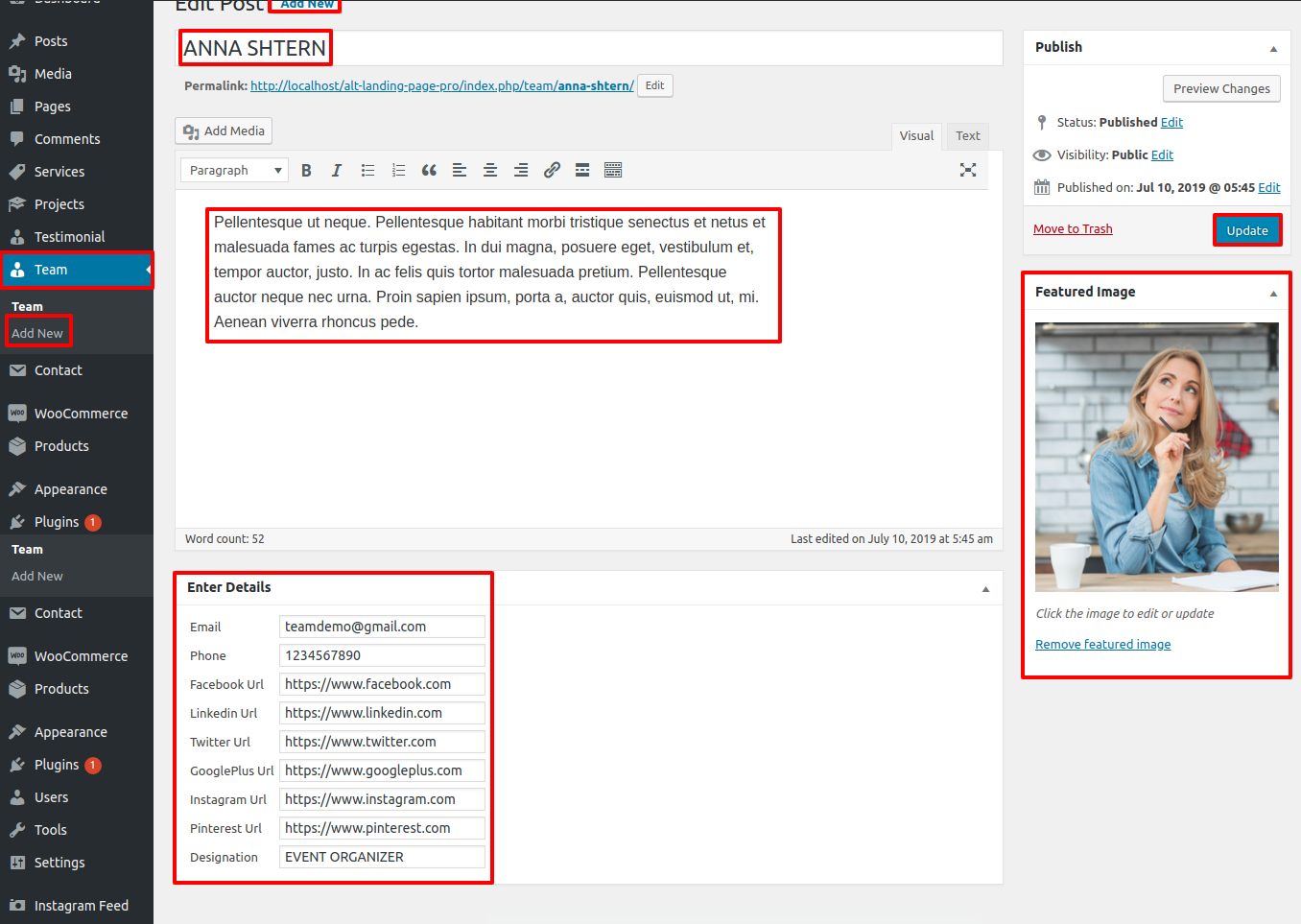The width and height of the screenshot is (1301, 924).
Task: Collapse the Enter Details meta box
Action: [985, 588]
